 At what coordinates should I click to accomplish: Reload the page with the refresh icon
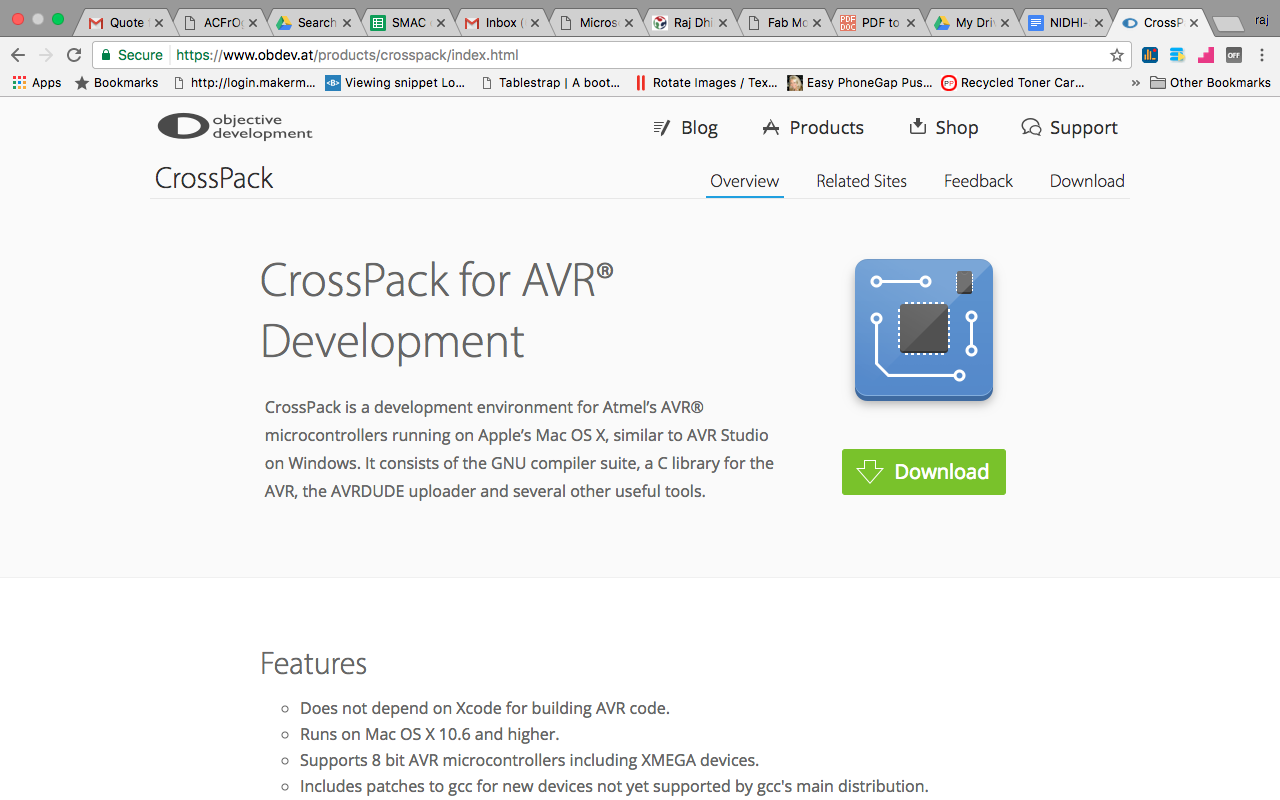(74, 55)
